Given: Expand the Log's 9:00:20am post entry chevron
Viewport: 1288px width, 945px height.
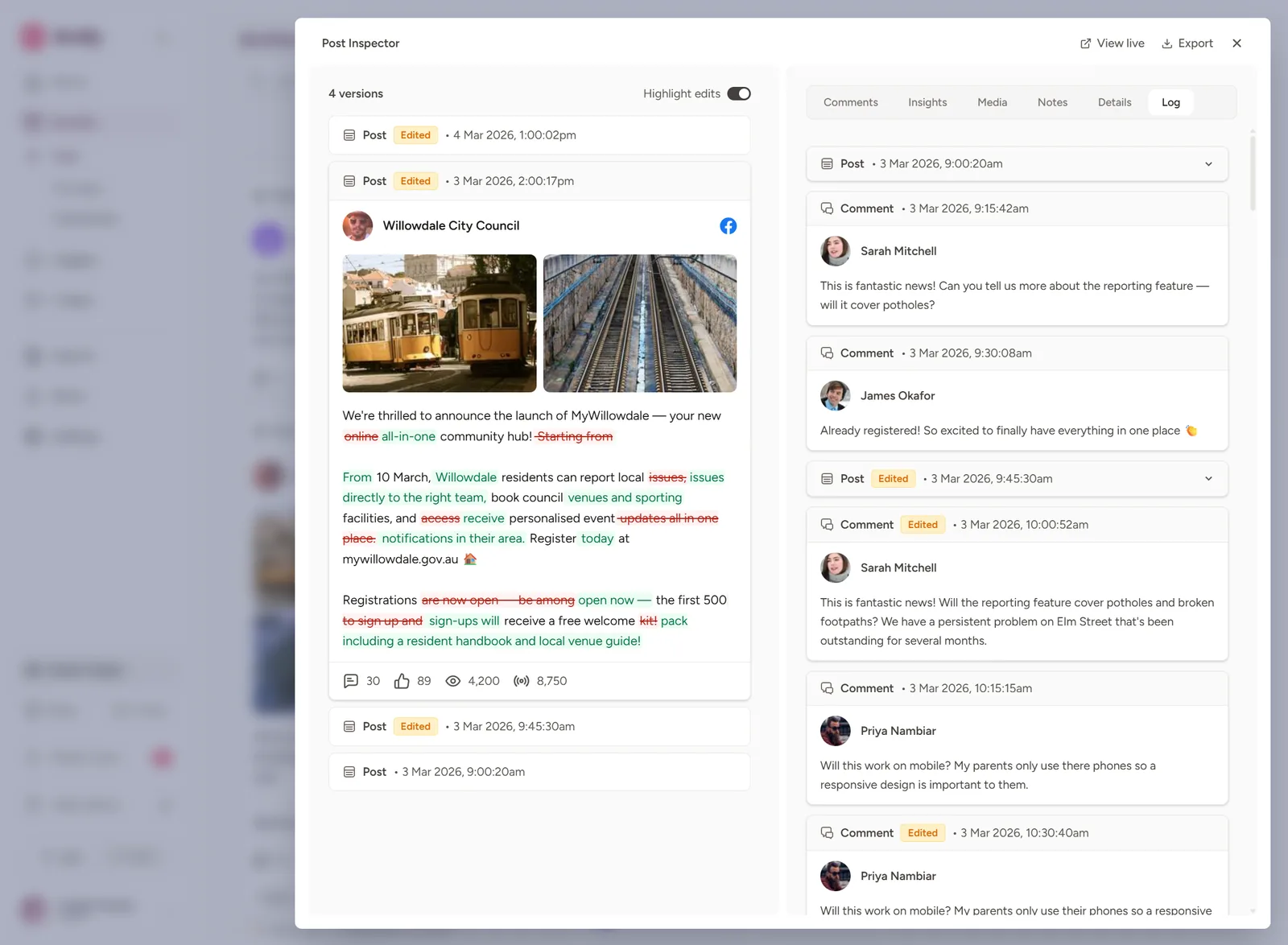Looking at the screenshot, I should 1208,164.
